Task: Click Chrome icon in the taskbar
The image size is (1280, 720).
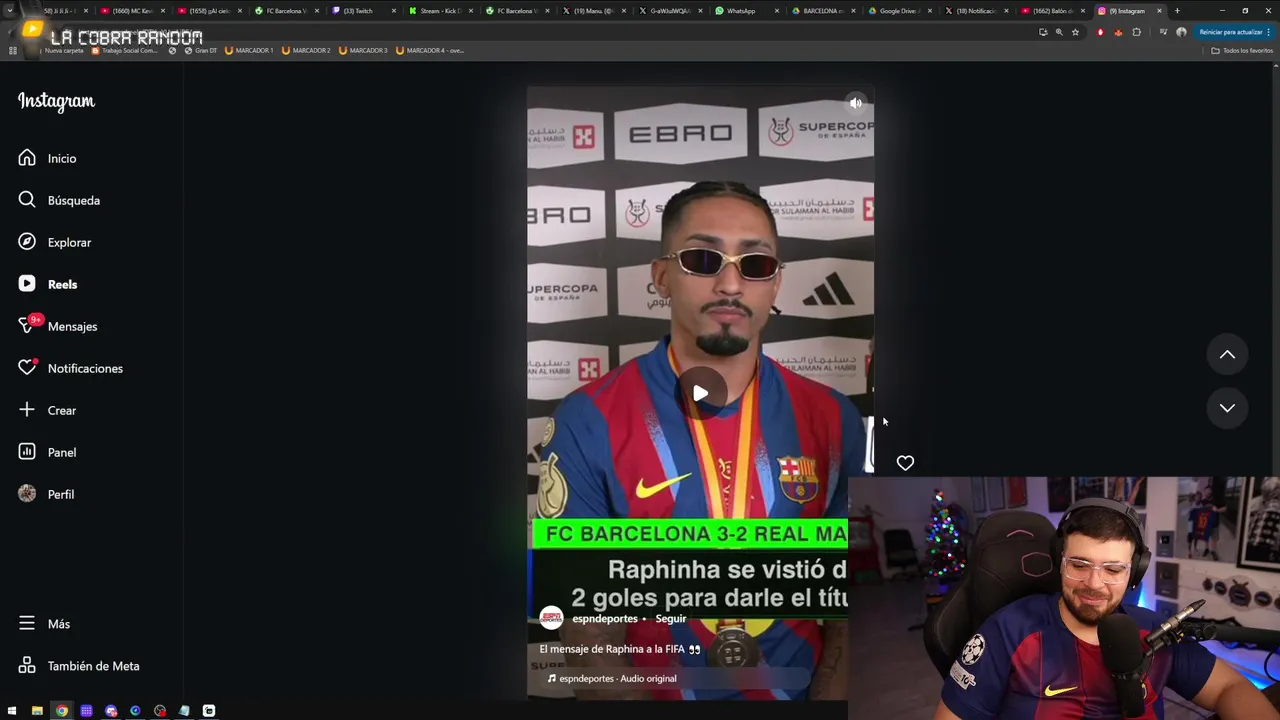Action: point(62,711)
